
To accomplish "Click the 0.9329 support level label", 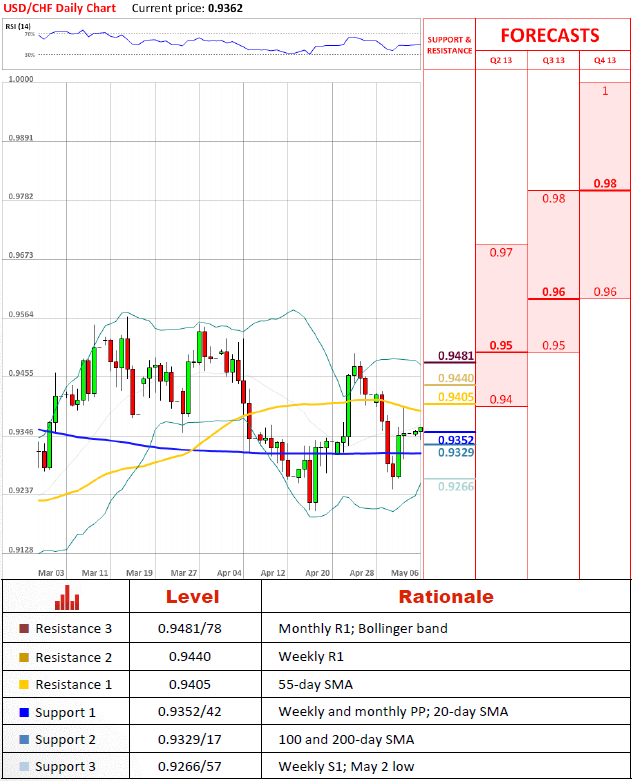I will coord(456,452).
